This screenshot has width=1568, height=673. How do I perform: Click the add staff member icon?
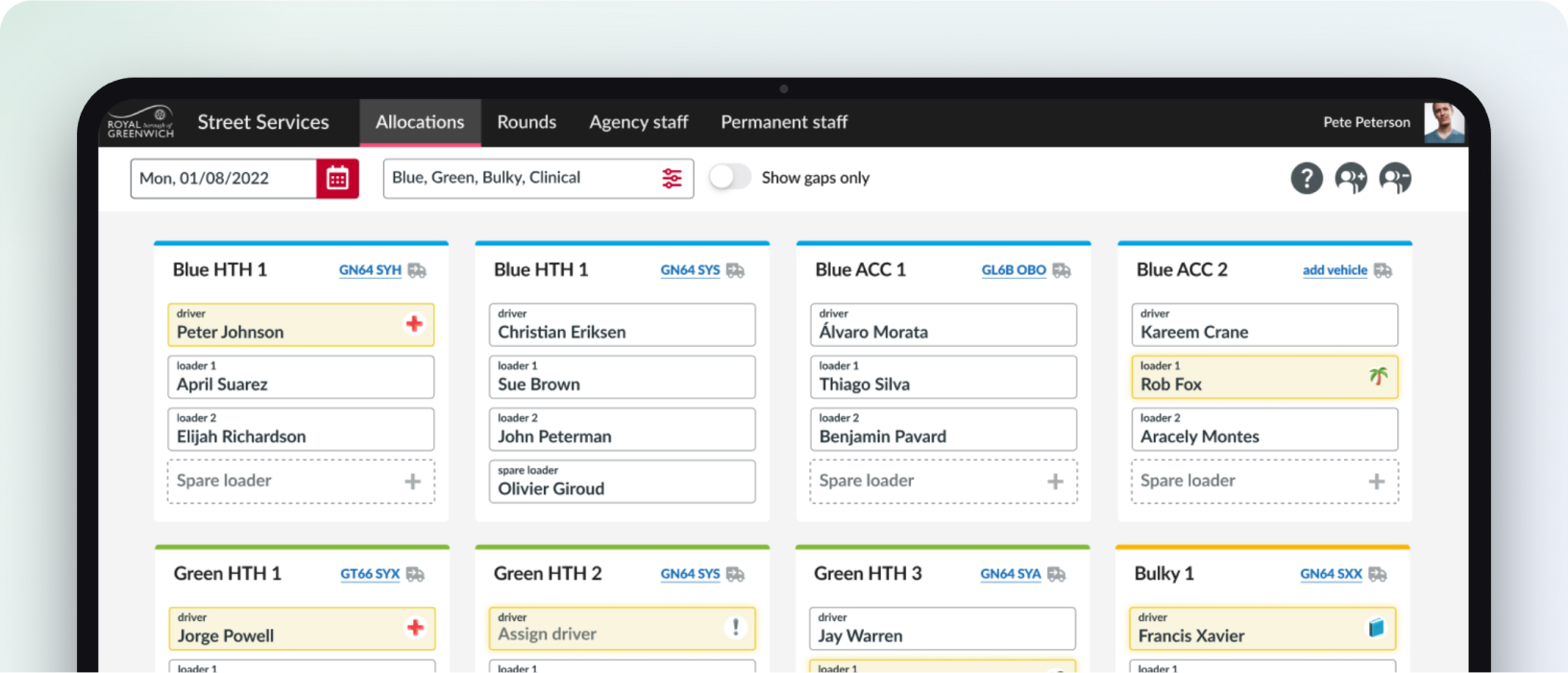(x=1351, y=178)
